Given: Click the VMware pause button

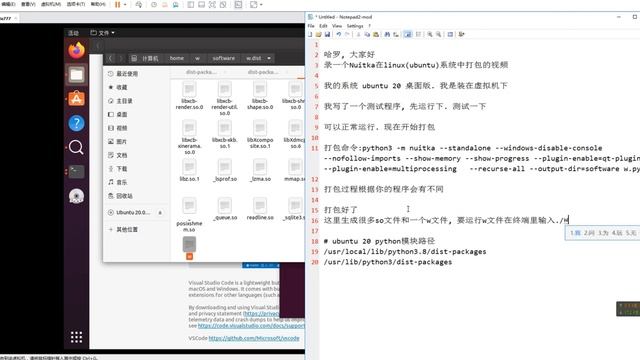Looking at the screenshot, I should (118, 4).
